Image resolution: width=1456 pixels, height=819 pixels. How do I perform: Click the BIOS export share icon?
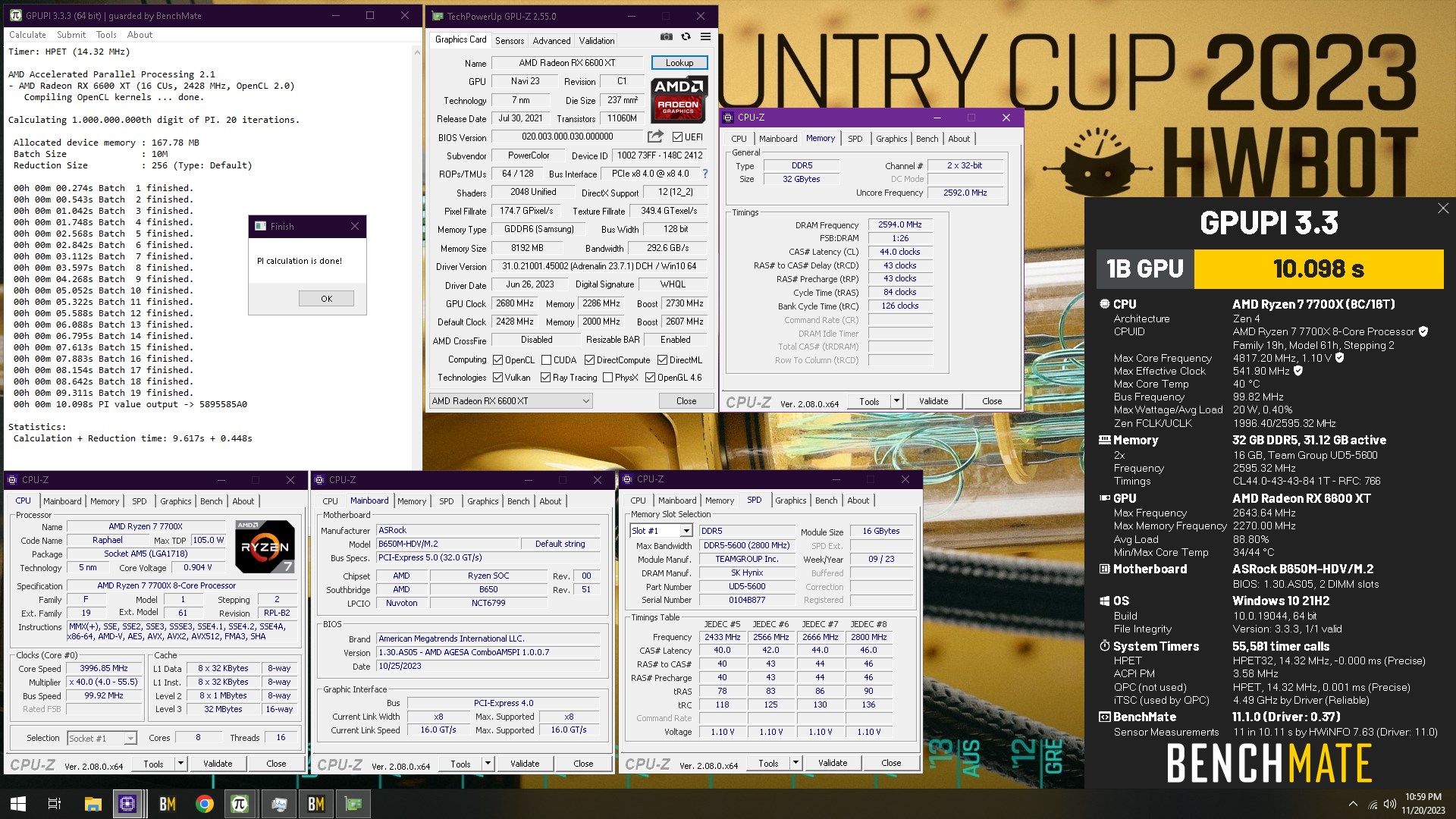[x=655, y=136]
